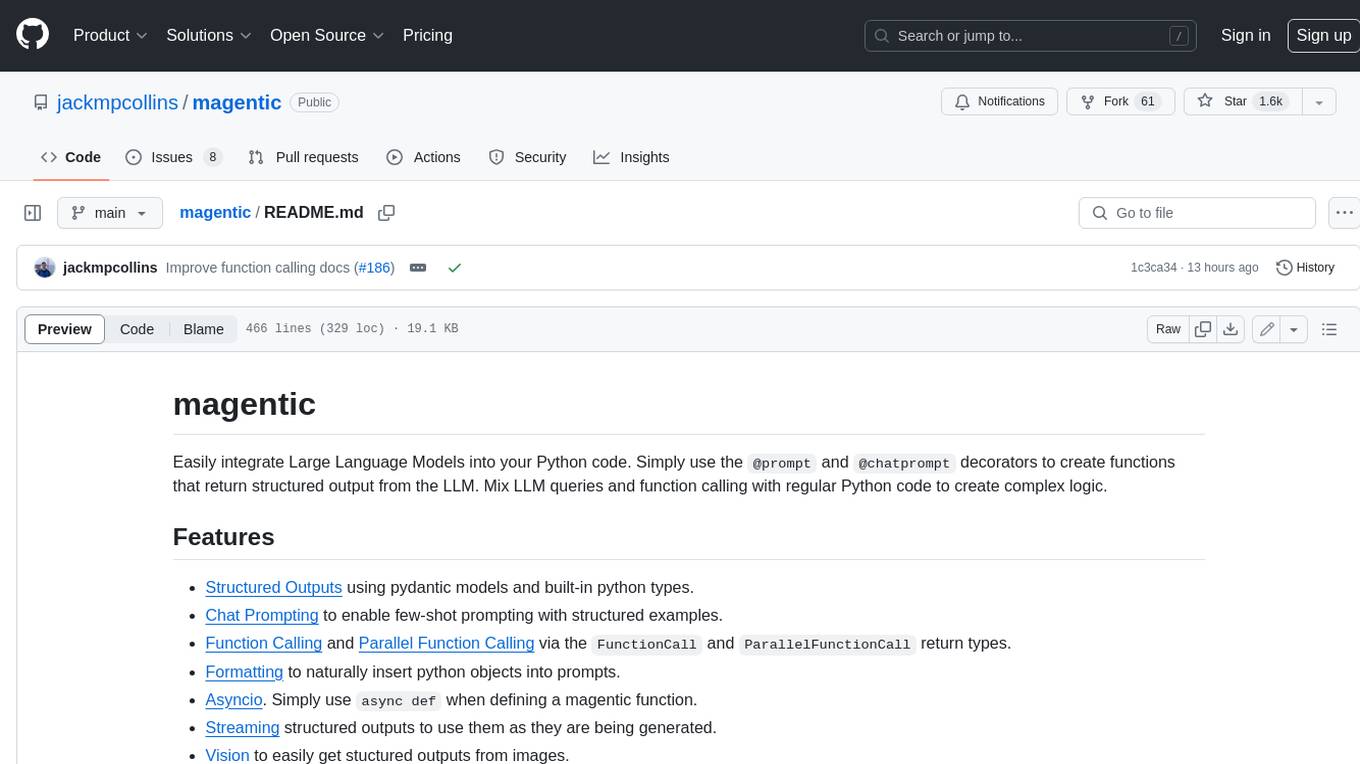The height and width of the screenshot is (764, 1360).
Task: Download the raw file
Action: [1231, 329]
